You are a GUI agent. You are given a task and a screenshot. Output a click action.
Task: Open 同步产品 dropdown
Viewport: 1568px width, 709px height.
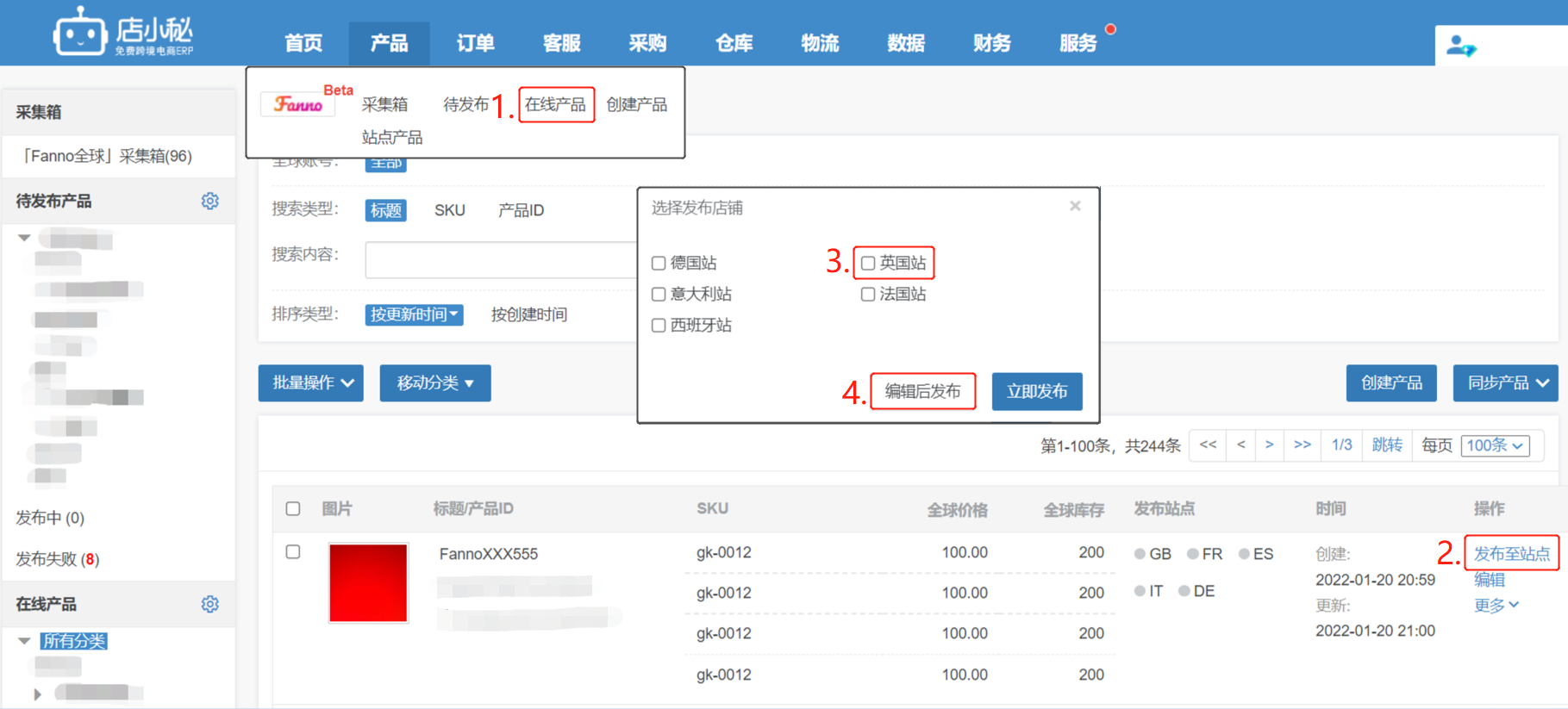pyautogui.click(x=1506, y=382)
